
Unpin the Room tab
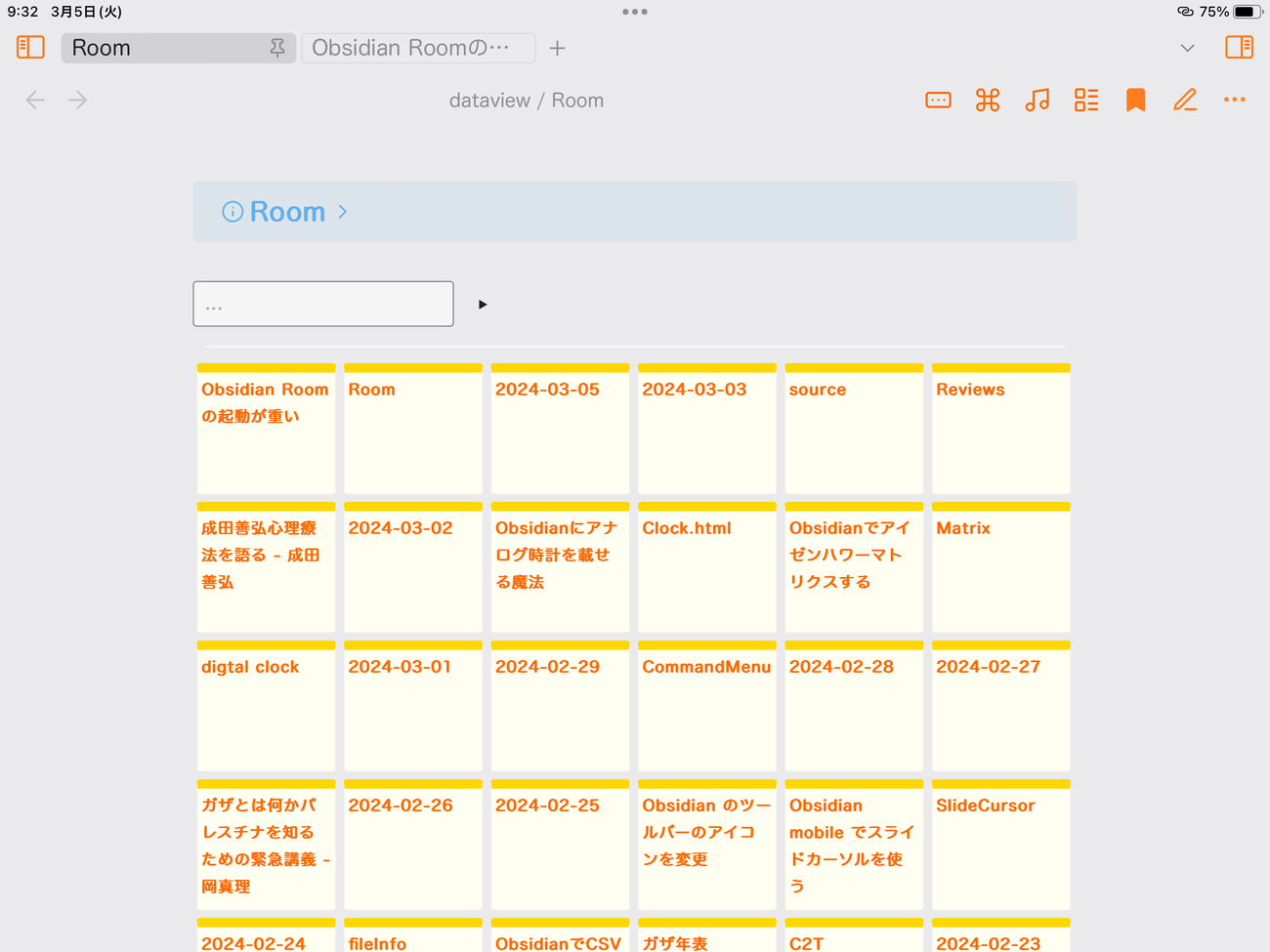point(277,48)
